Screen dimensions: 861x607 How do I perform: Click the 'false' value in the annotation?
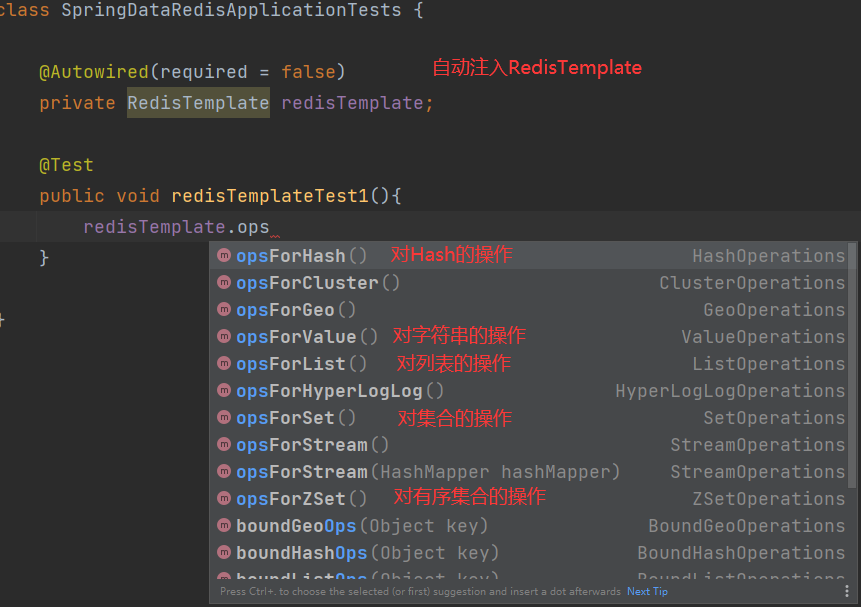(x=308, y=71)
